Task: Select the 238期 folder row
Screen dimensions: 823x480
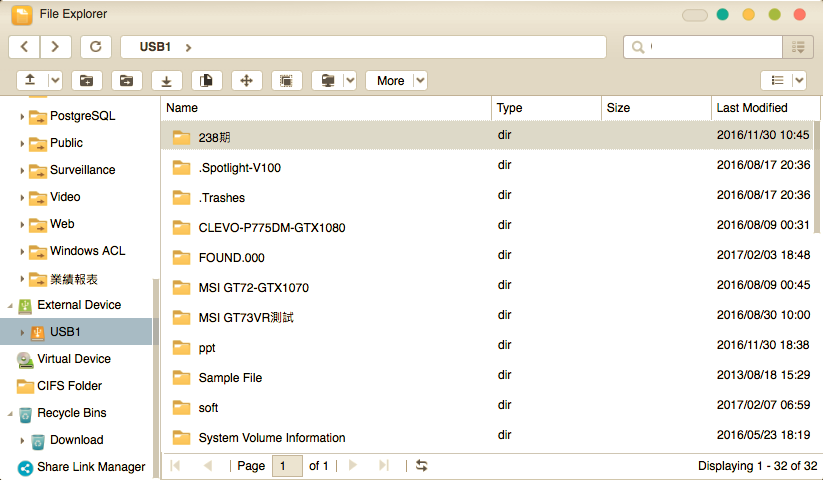Action: pyautogui.click(x=487, y=135)
